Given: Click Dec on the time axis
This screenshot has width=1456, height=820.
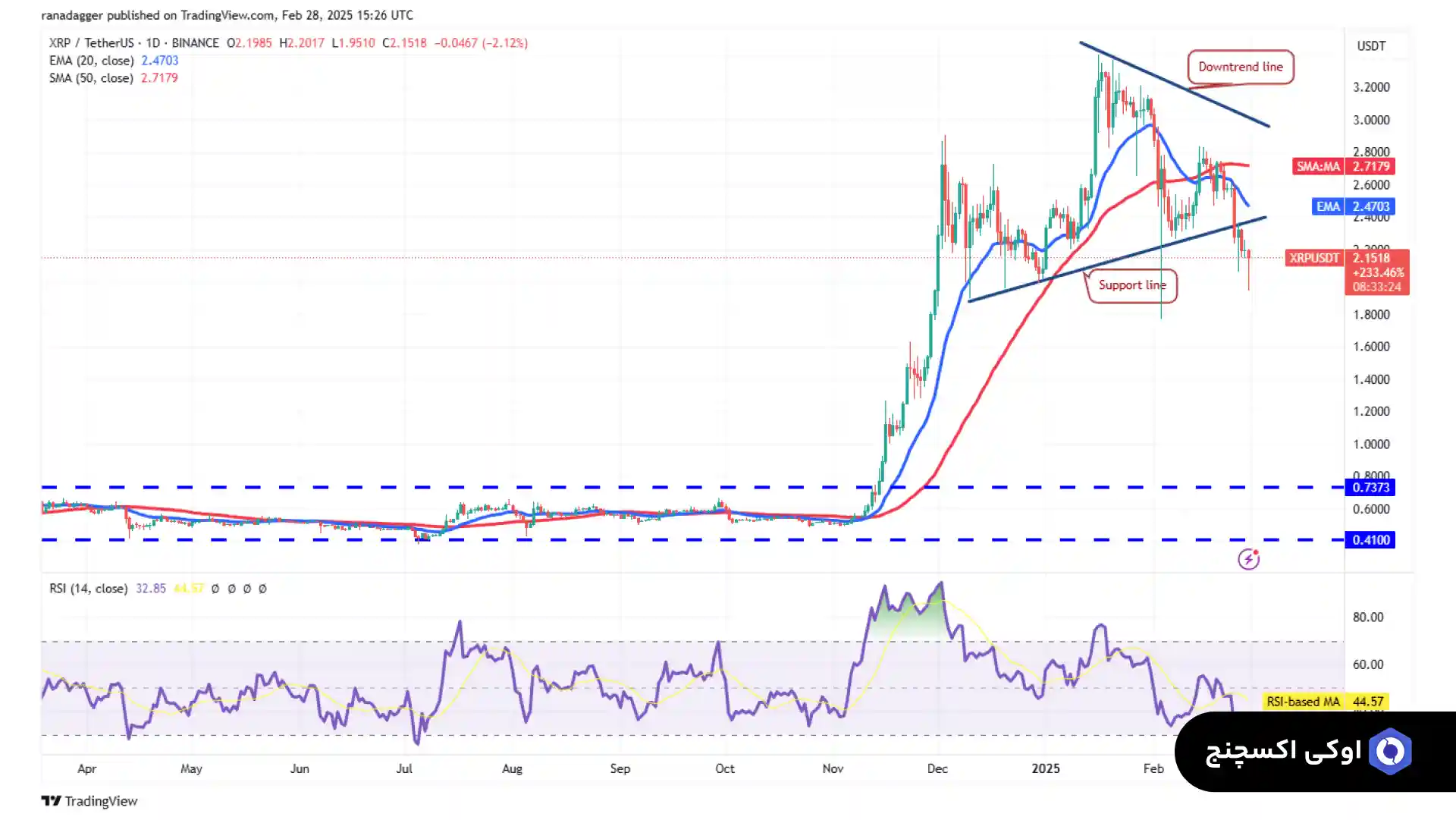Looking at the screenshot, I should [x=937, y=769].
